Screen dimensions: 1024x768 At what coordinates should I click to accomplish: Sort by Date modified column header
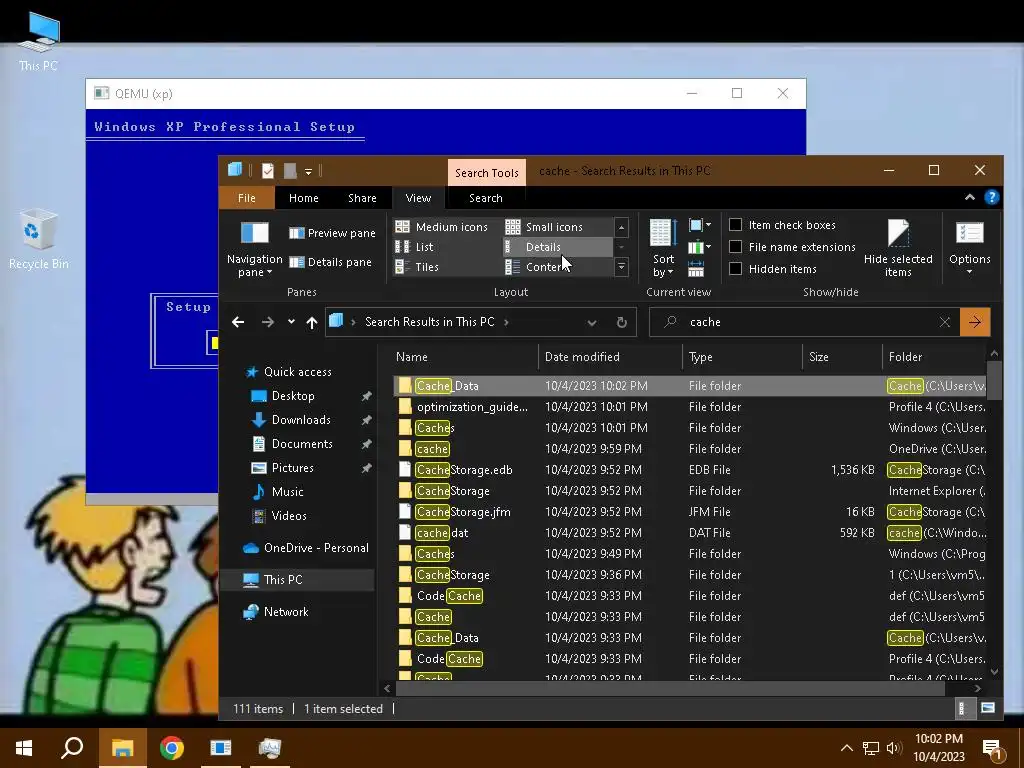tap(611, 357)
